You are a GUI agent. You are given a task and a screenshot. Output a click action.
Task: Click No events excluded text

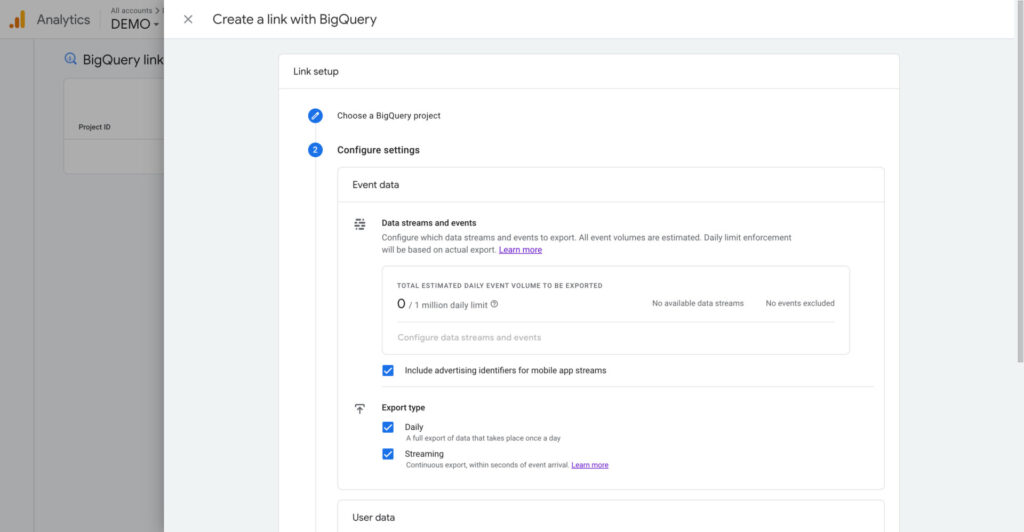(x=800, y=304)
